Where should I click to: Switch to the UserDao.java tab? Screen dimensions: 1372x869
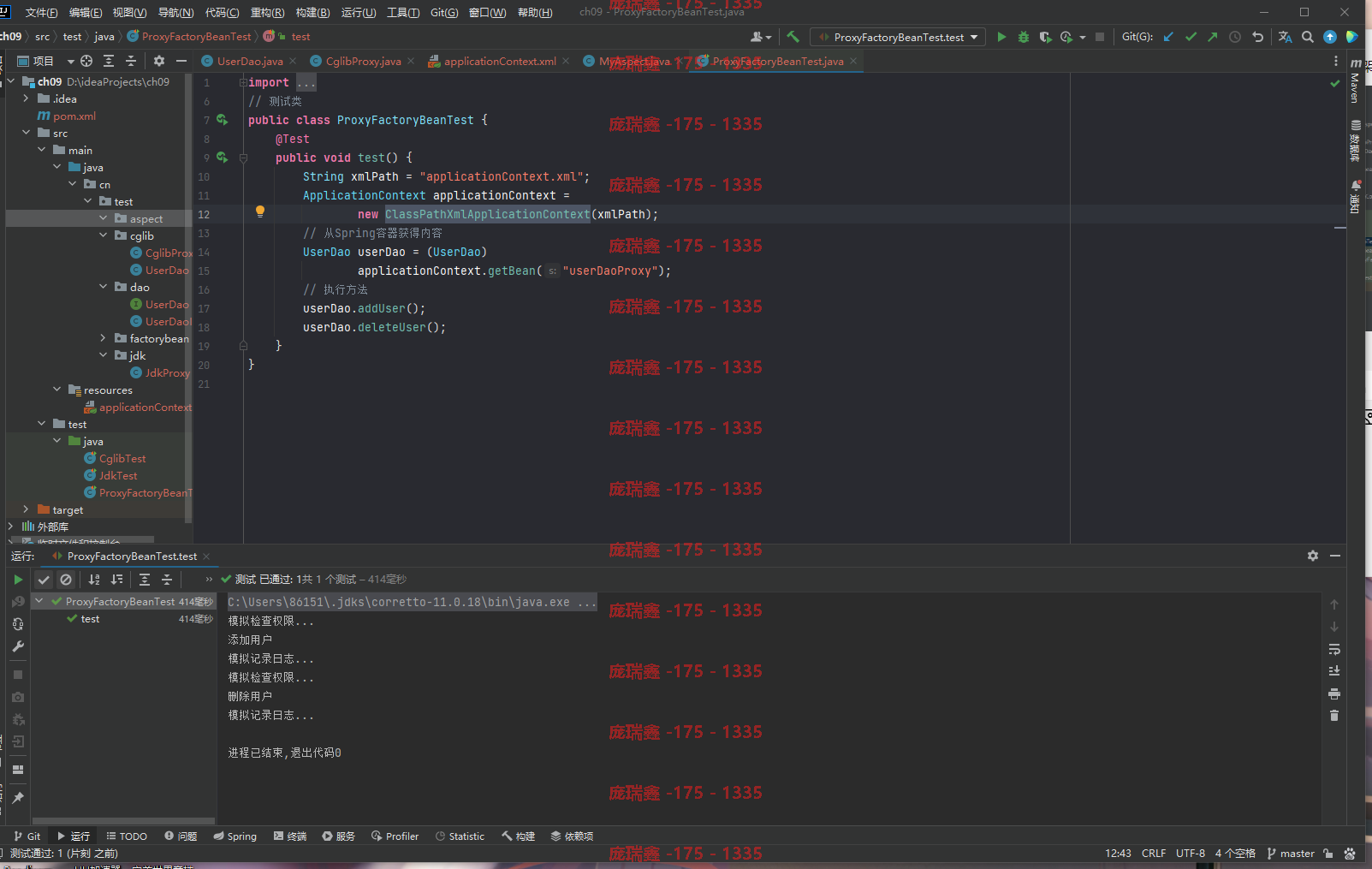[x=249, y=61]
